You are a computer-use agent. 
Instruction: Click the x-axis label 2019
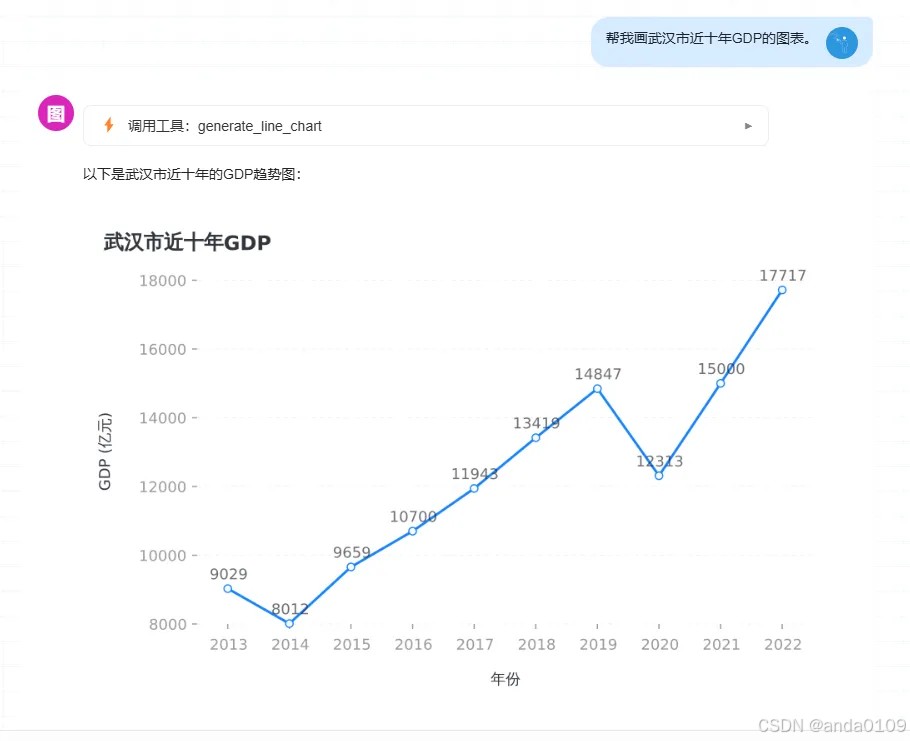(598, 644)
